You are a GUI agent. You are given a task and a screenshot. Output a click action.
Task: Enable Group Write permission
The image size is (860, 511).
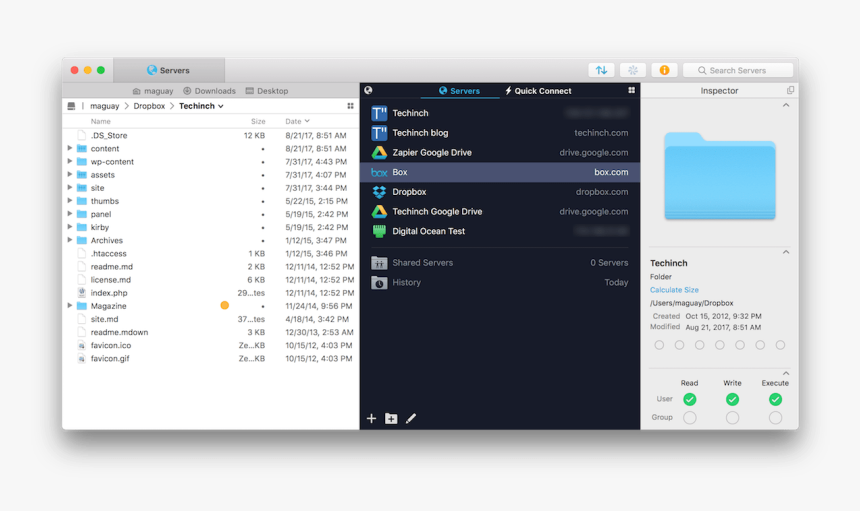point(732,418)
